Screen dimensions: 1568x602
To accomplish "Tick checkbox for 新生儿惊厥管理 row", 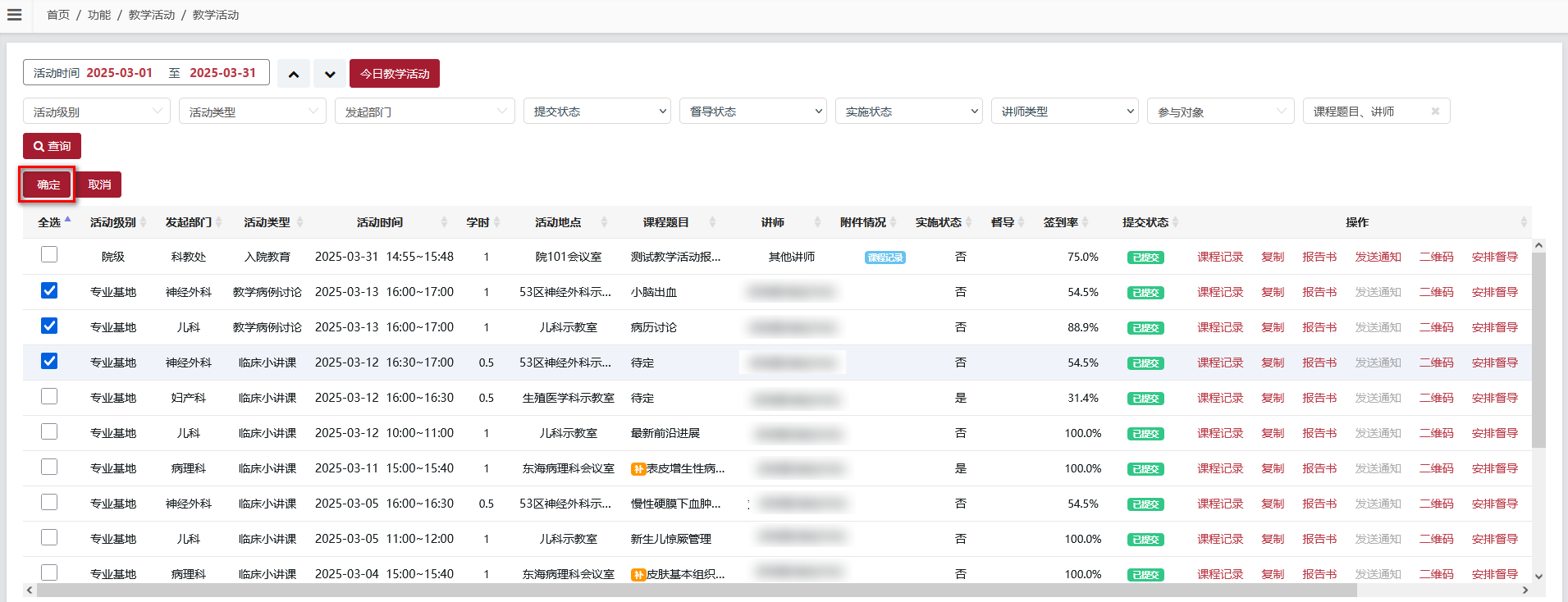I will tap(49, 537).
